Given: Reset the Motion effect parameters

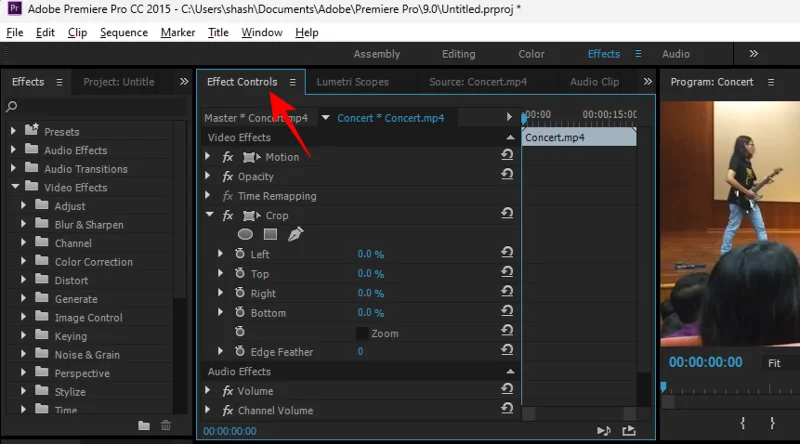Looking at the screenshot, I should point(507,157).
